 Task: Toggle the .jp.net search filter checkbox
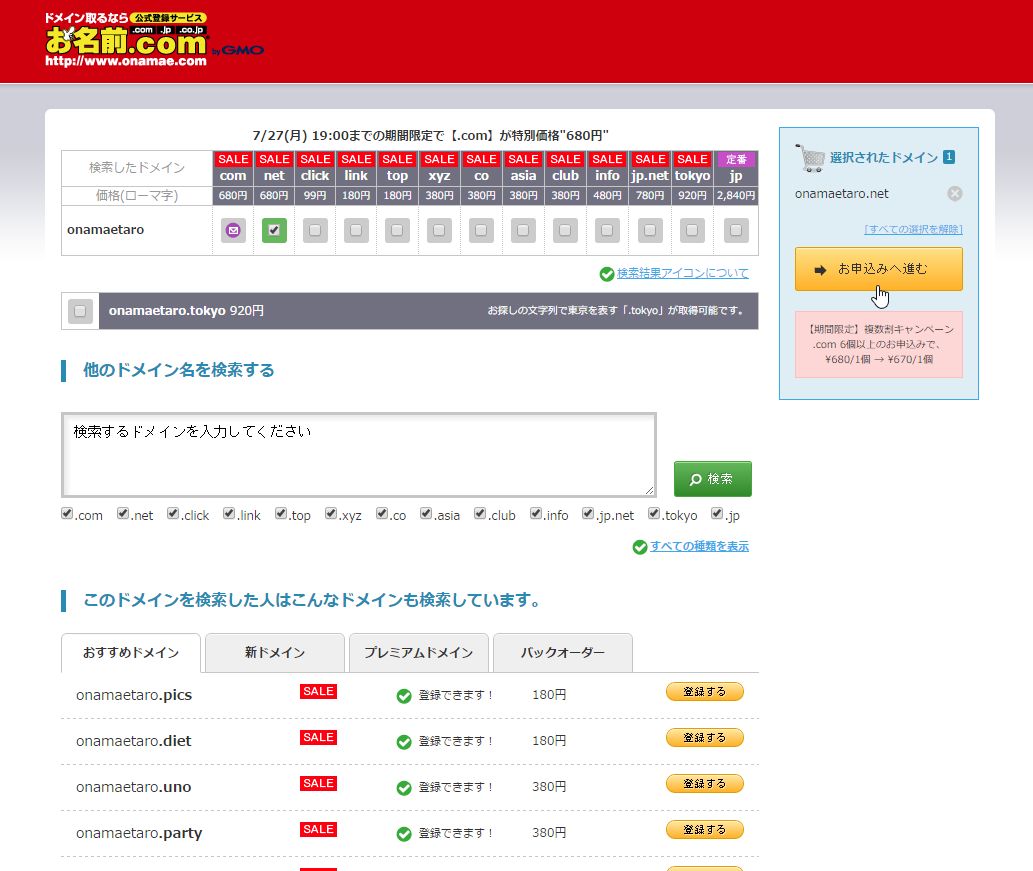pos(588,513)
